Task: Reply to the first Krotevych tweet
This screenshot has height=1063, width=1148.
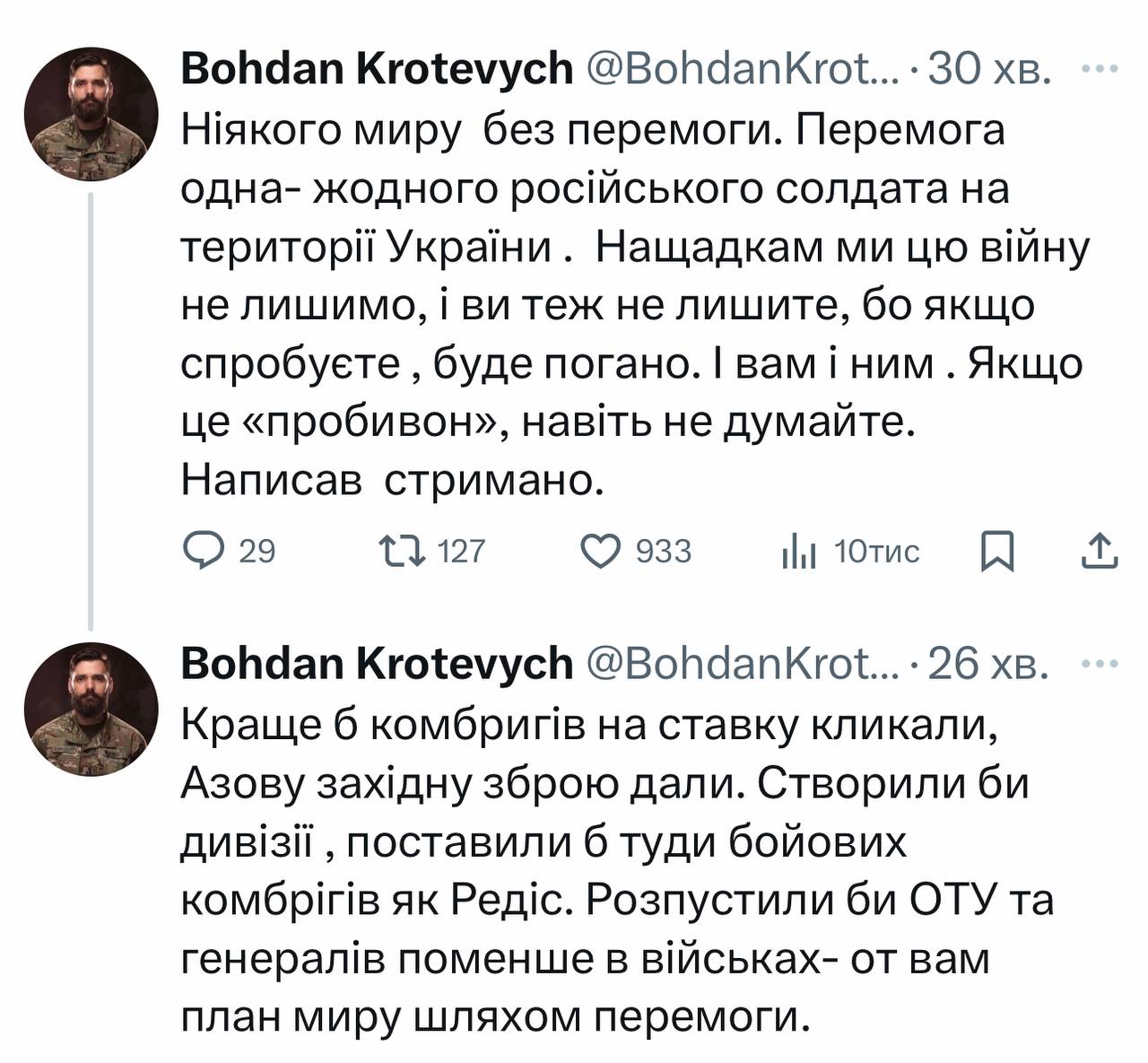Action: pos(203,550)
